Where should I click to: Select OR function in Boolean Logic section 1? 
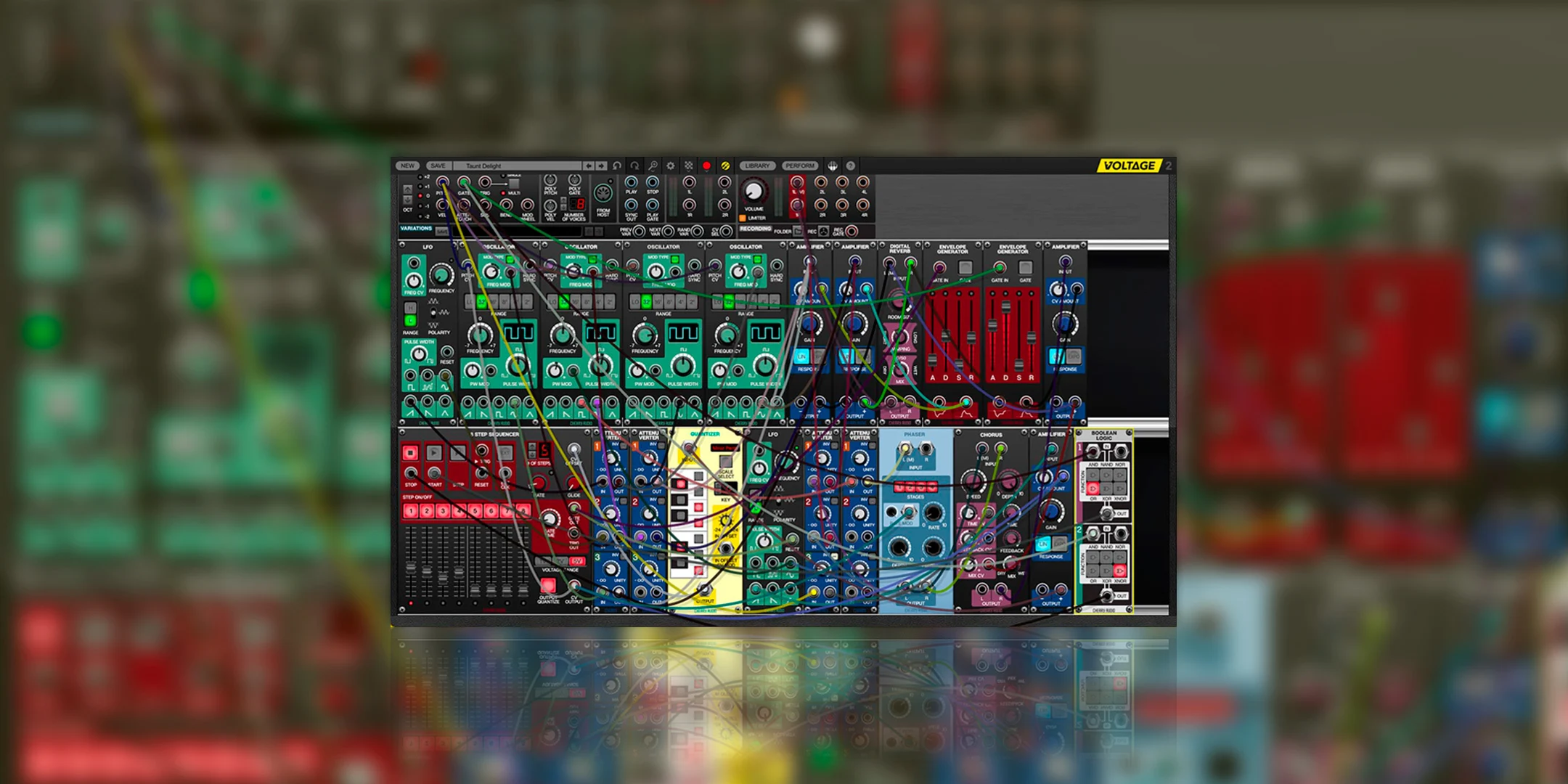click(1093, 489)
